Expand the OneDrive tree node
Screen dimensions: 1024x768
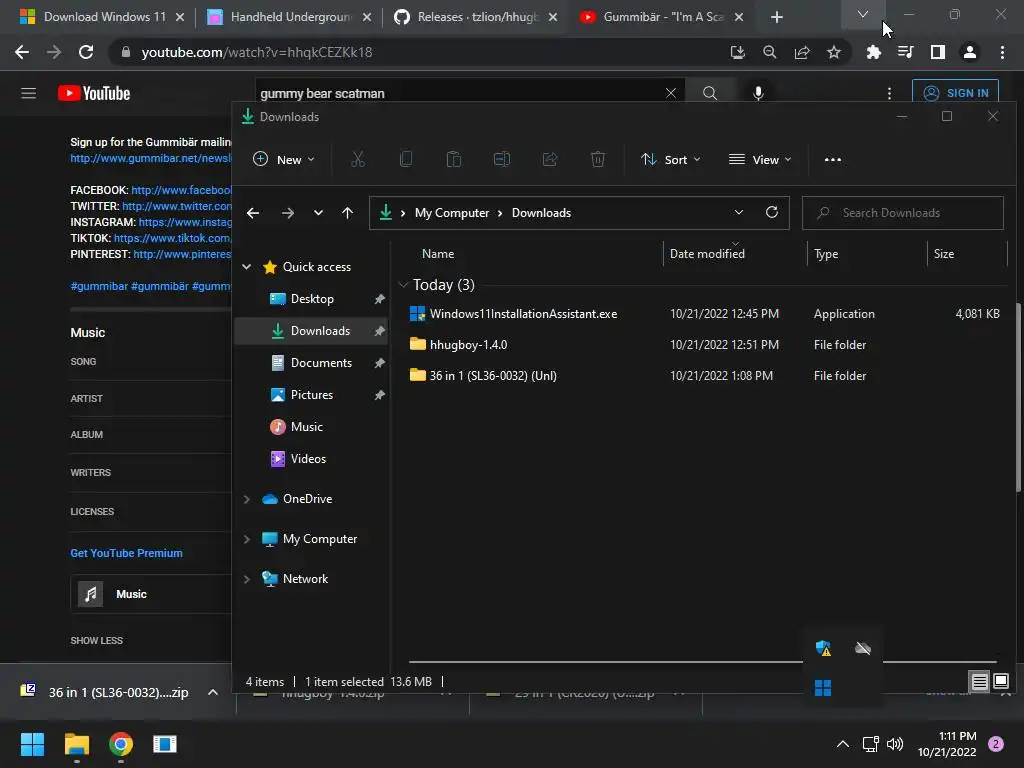pyautogui.click(x=247, y=499)
